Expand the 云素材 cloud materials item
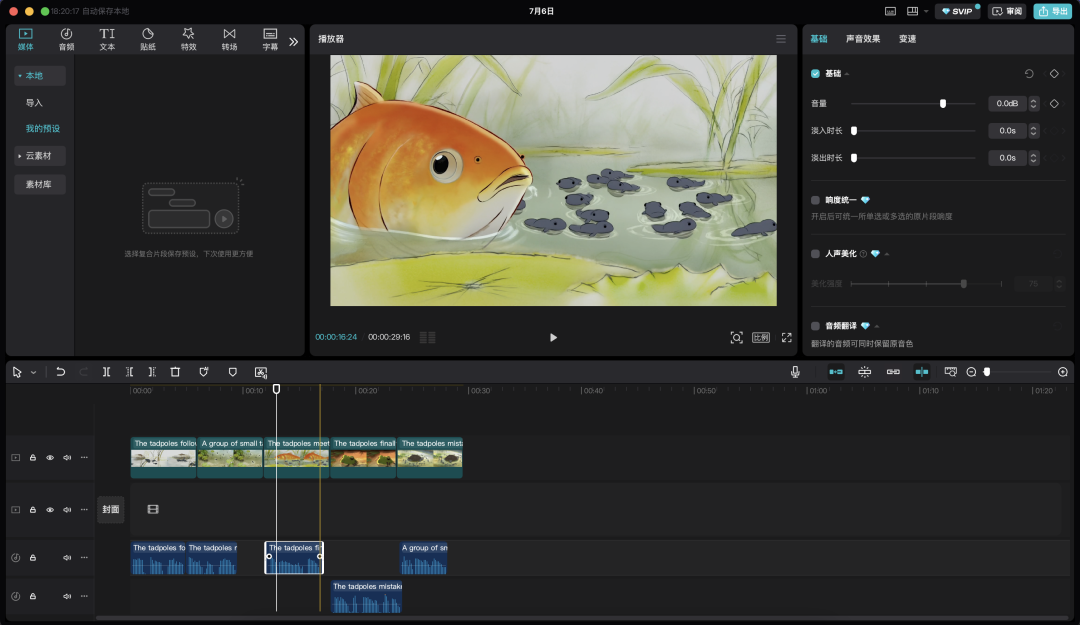This screenshot has width=1080, height=625. [x=39, y=156]
